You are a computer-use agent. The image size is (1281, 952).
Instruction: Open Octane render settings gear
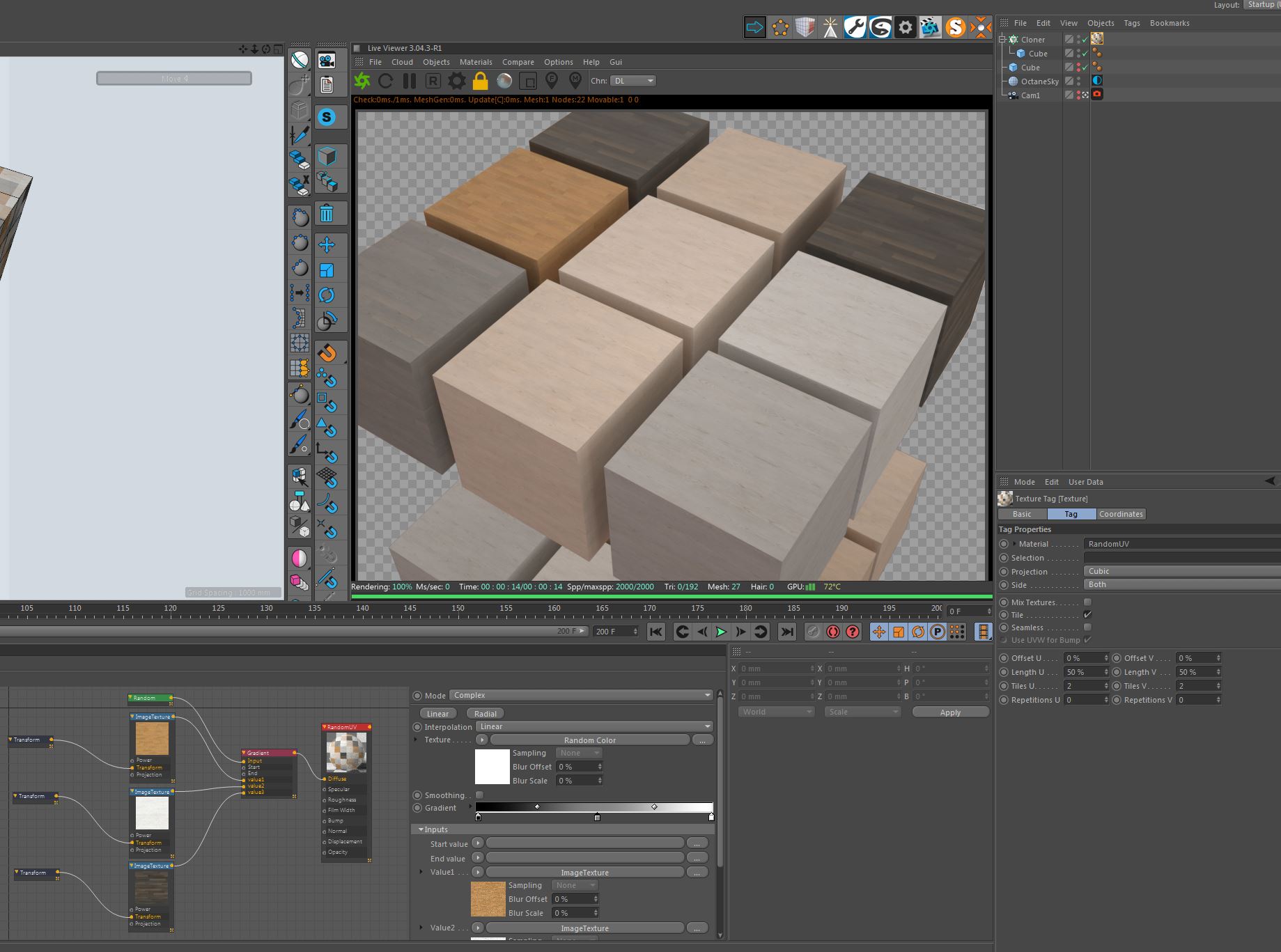(456, 81)
